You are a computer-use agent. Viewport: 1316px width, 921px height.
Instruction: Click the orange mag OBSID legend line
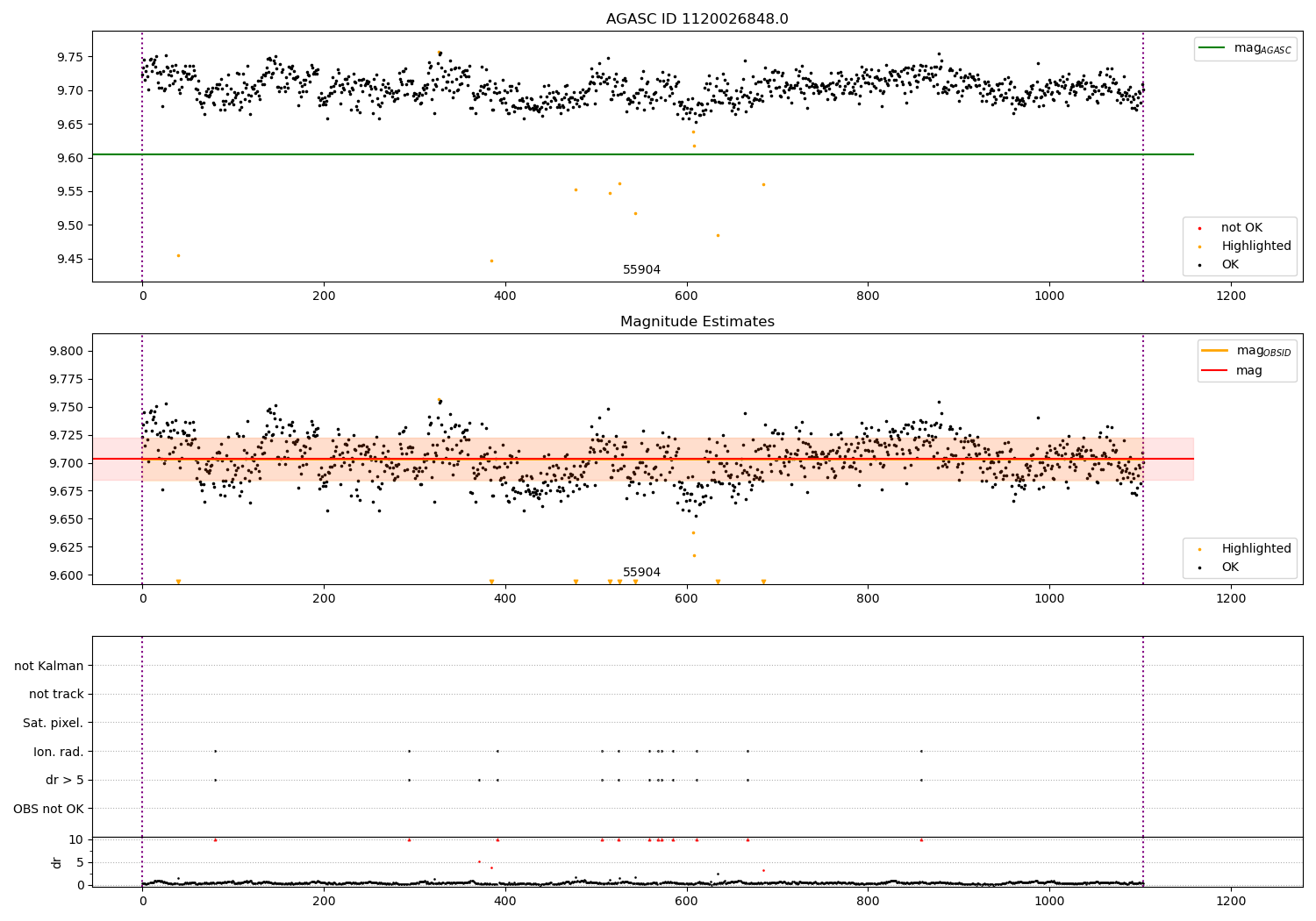tap(1215, 351)
